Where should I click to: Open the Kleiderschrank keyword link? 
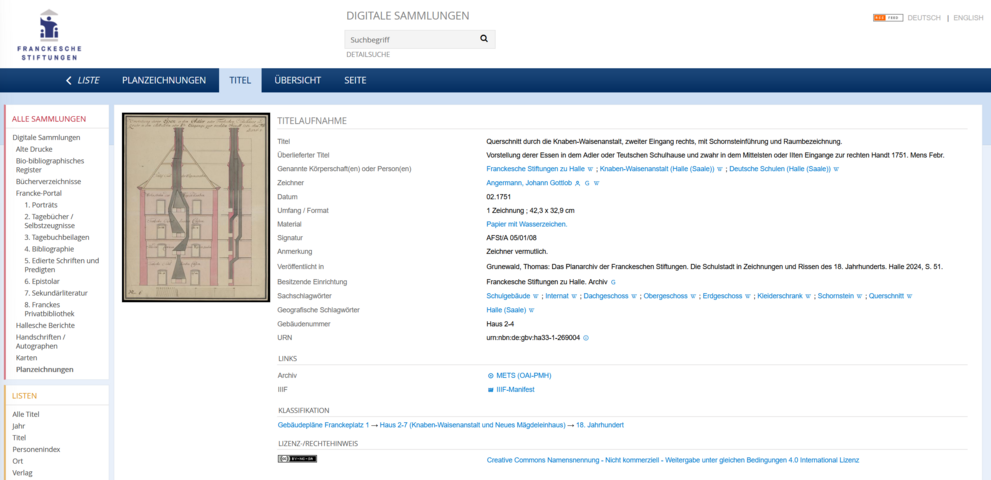tap(780, 296)
